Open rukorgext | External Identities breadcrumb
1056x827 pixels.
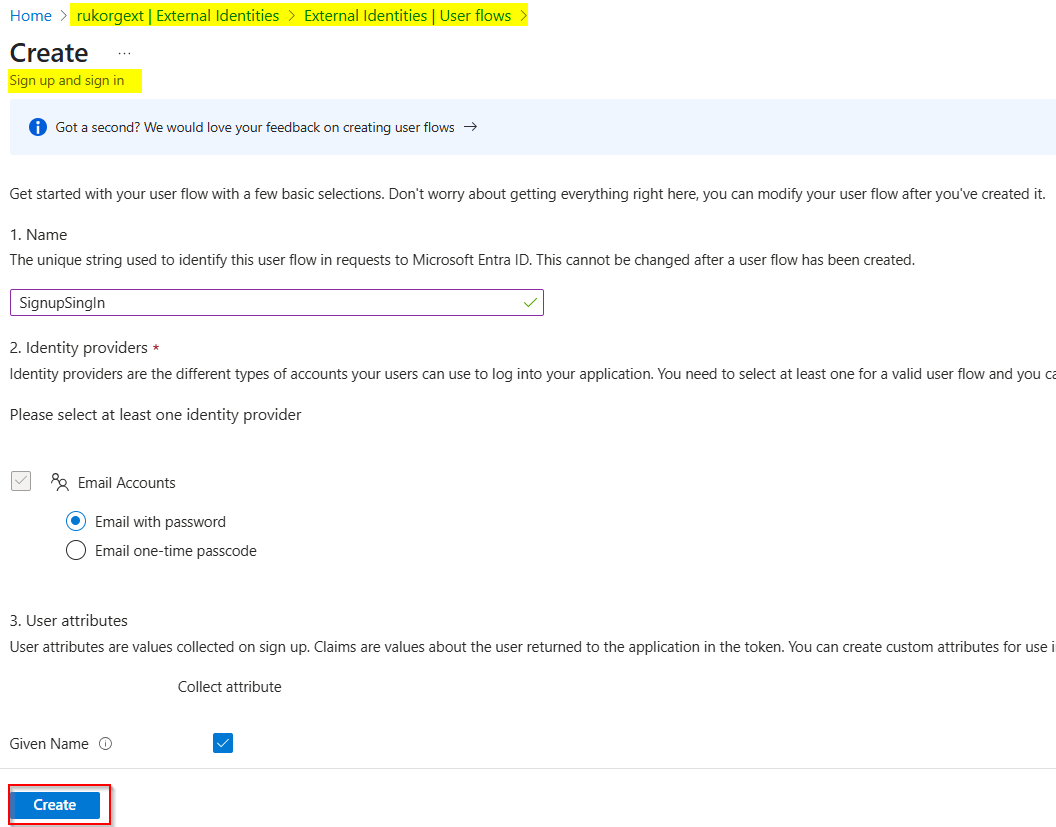coord(178,15)
